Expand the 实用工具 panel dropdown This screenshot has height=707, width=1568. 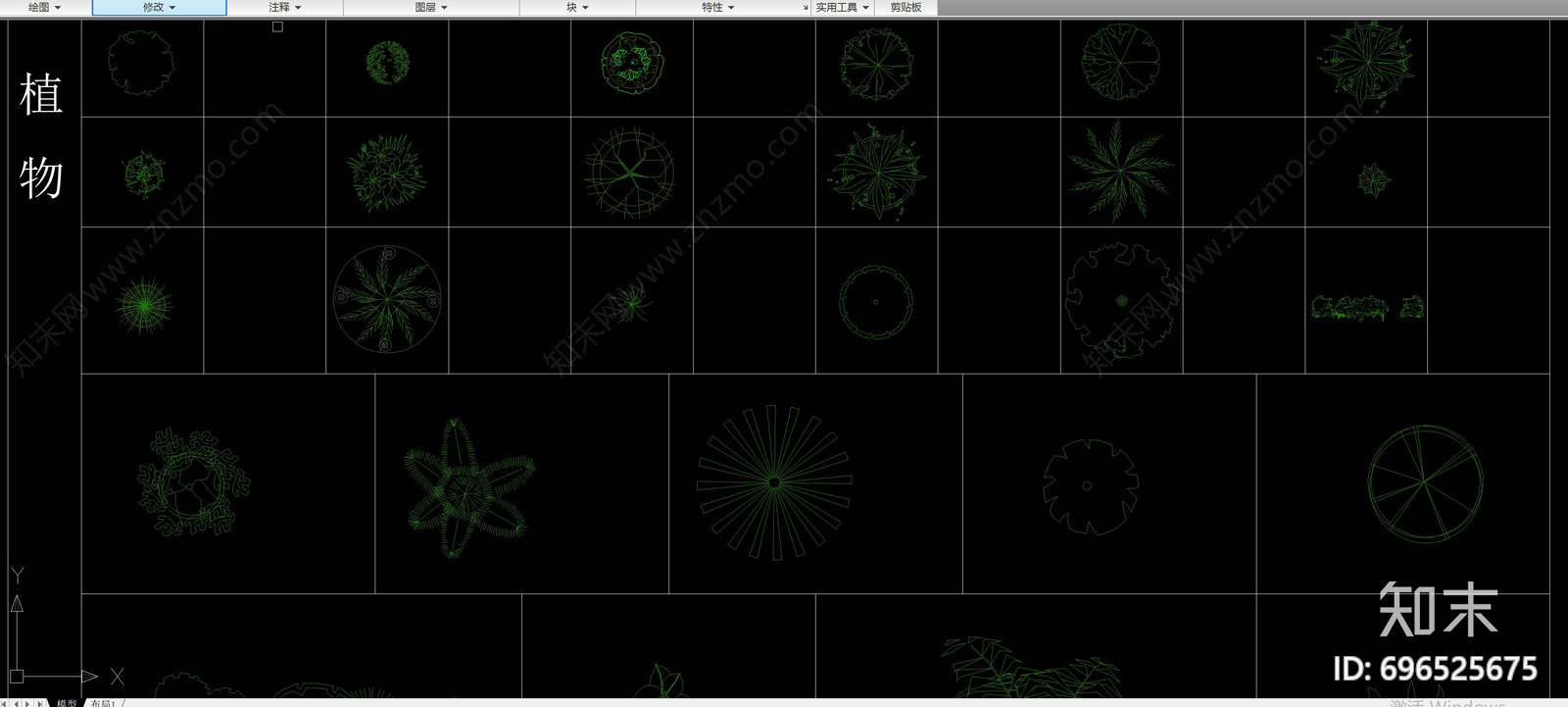(843, 7)
